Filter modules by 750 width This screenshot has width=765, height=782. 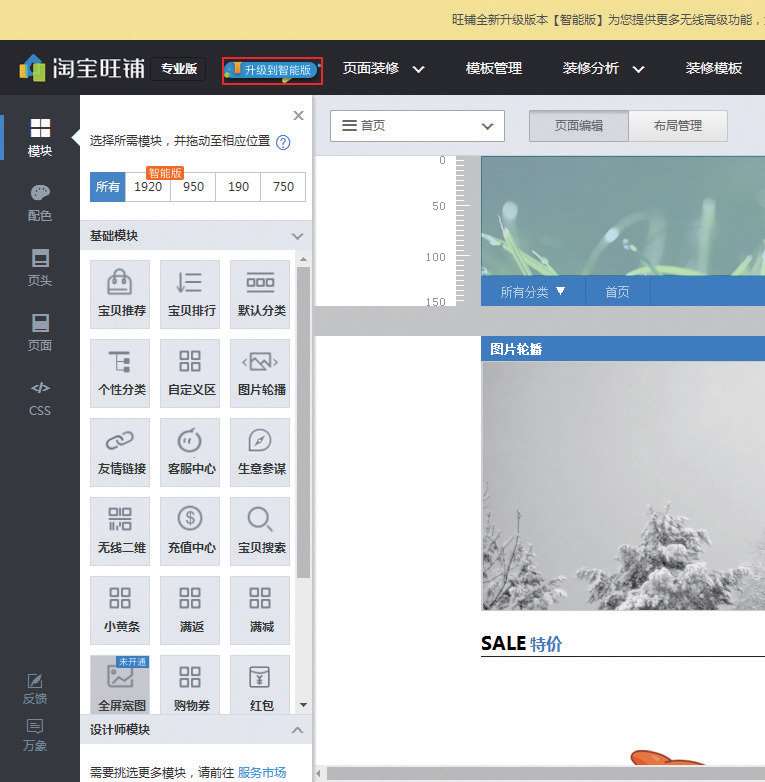(283, 187)
